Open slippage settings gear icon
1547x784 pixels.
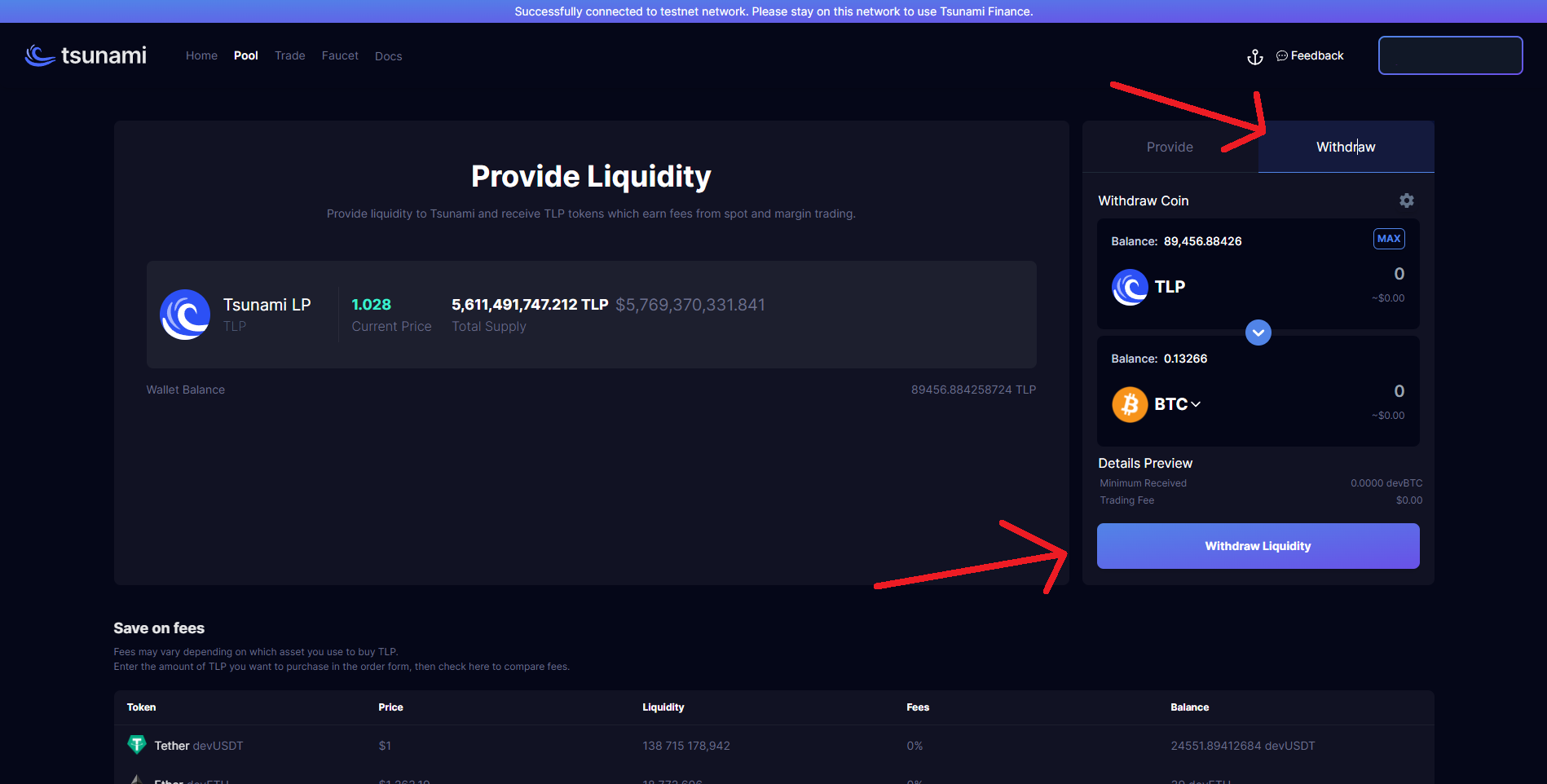click(x=1407, y=200)
